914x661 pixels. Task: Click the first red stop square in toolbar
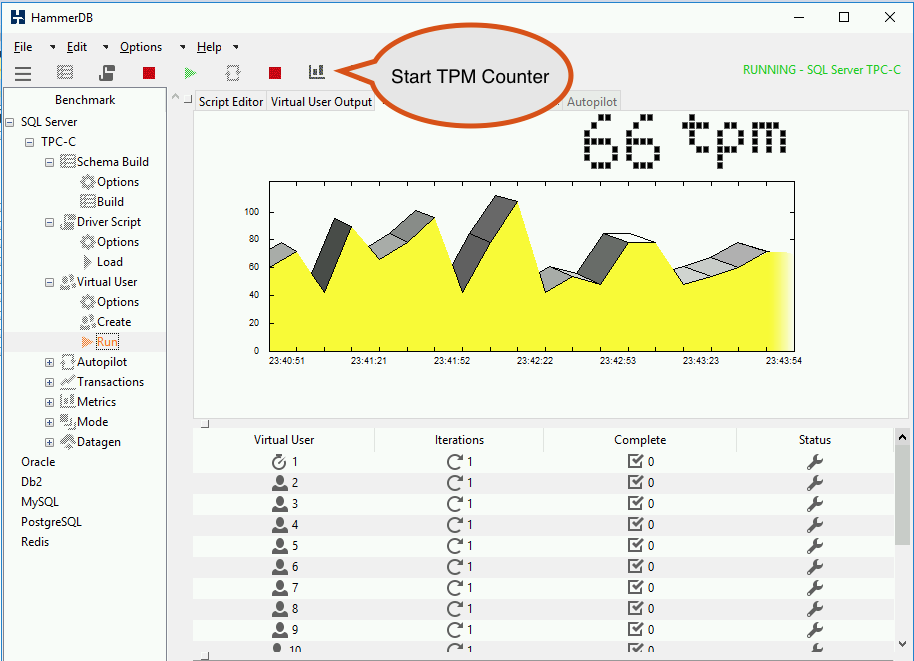coord(149,73)
